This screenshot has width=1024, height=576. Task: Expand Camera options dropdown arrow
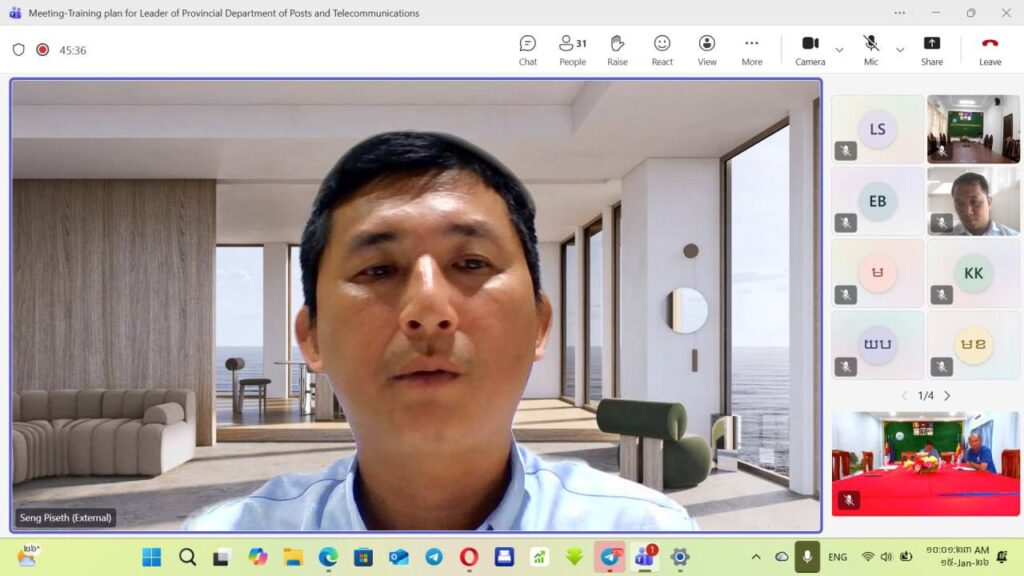pos(839,50)
